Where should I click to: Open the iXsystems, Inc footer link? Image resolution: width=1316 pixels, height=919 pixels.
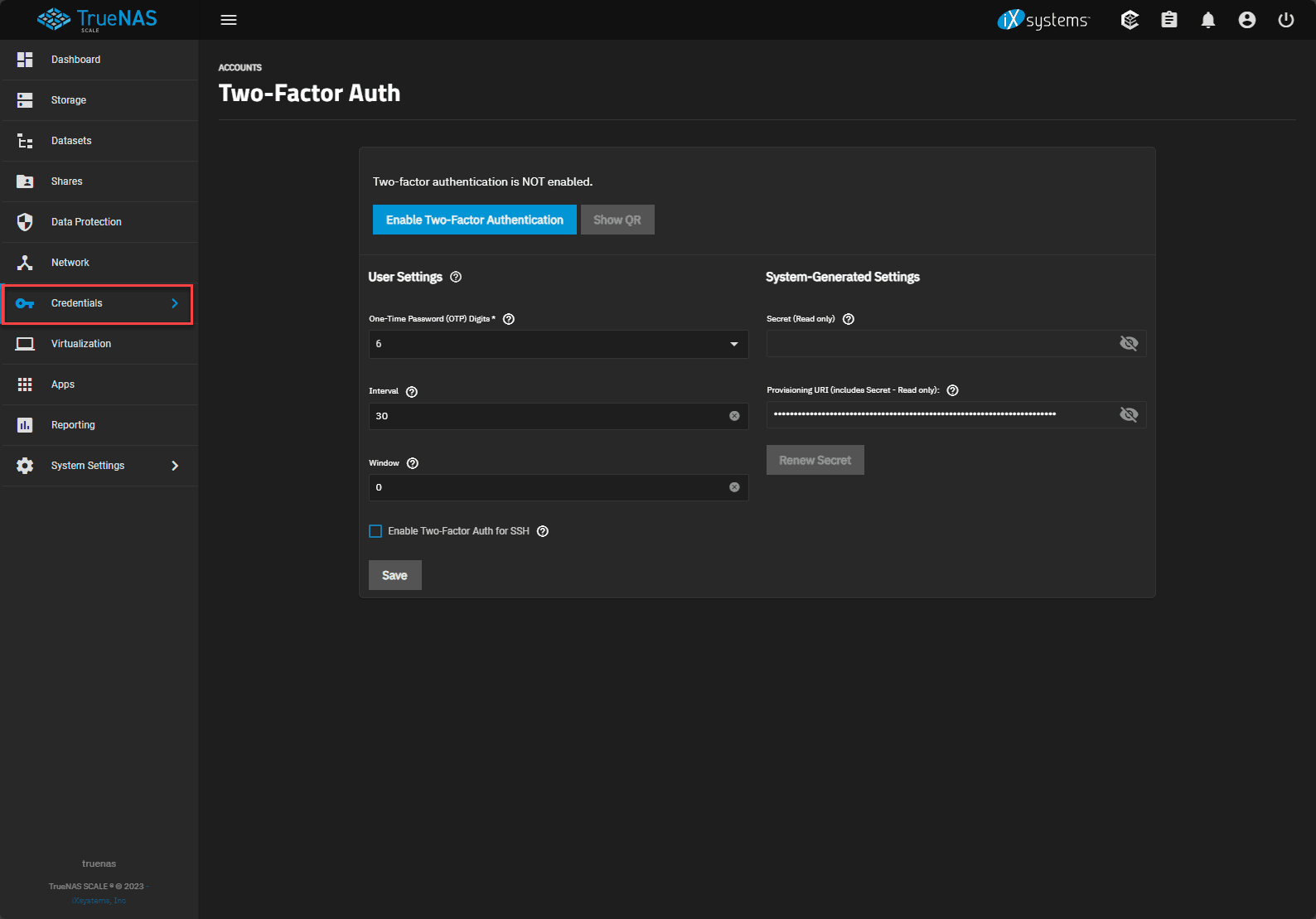(x=99, y=901)
